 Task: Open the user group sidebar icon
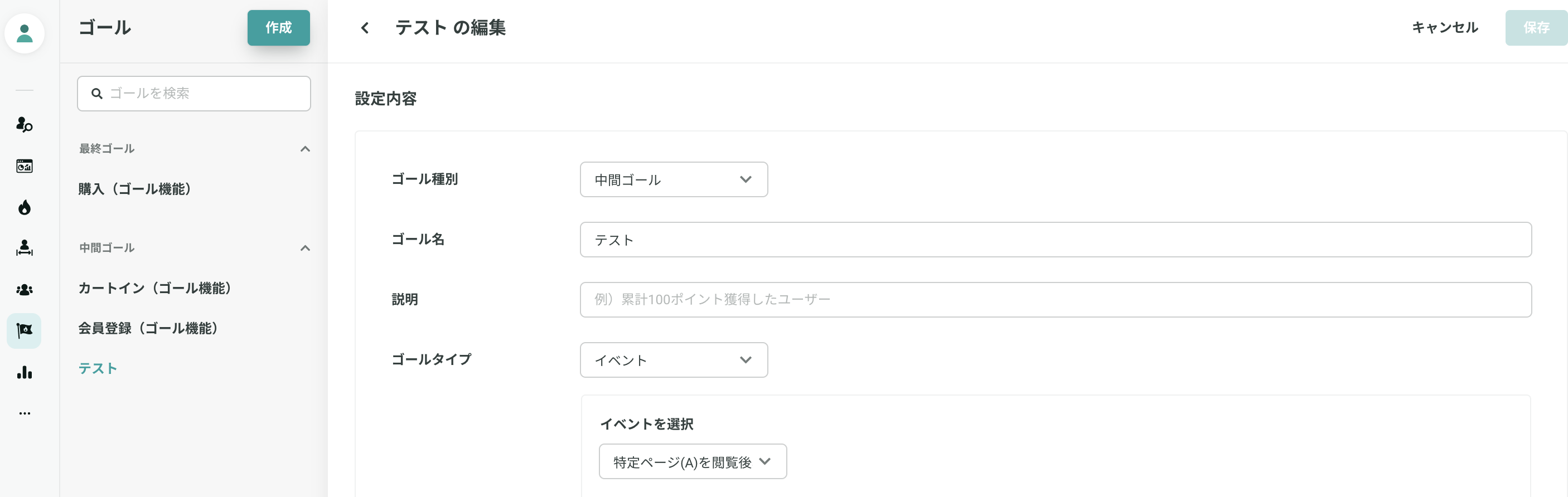pyautogui.click(x=25, y=290)
